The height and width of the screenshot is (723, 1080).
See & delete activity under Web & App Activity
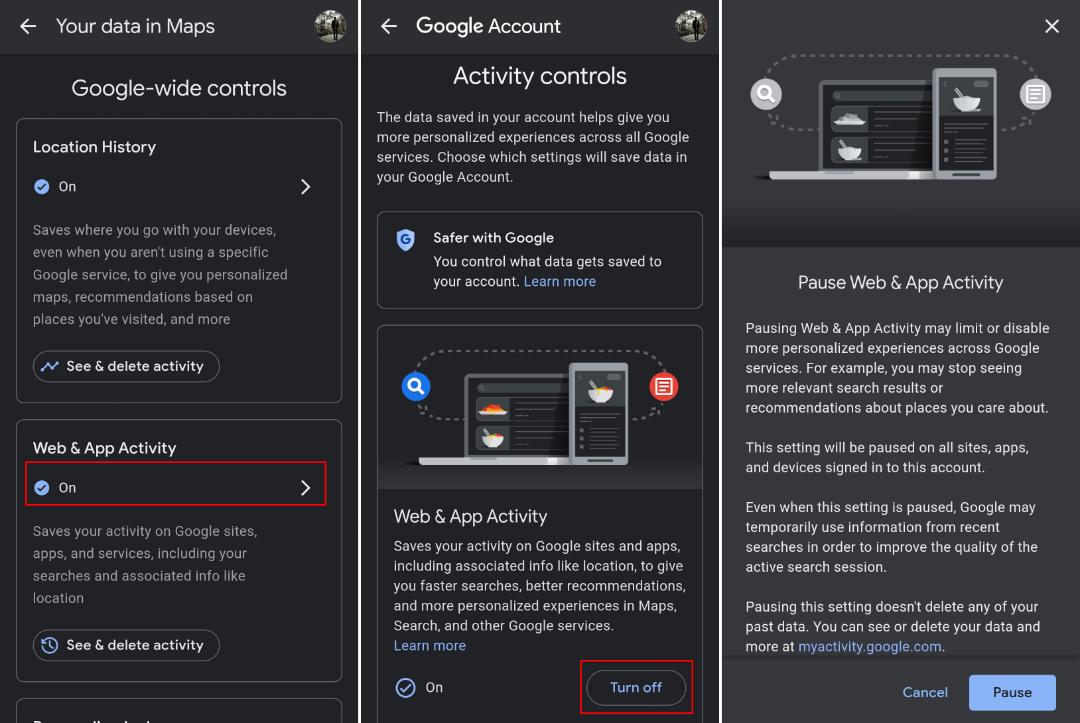[x=126, y=645]
